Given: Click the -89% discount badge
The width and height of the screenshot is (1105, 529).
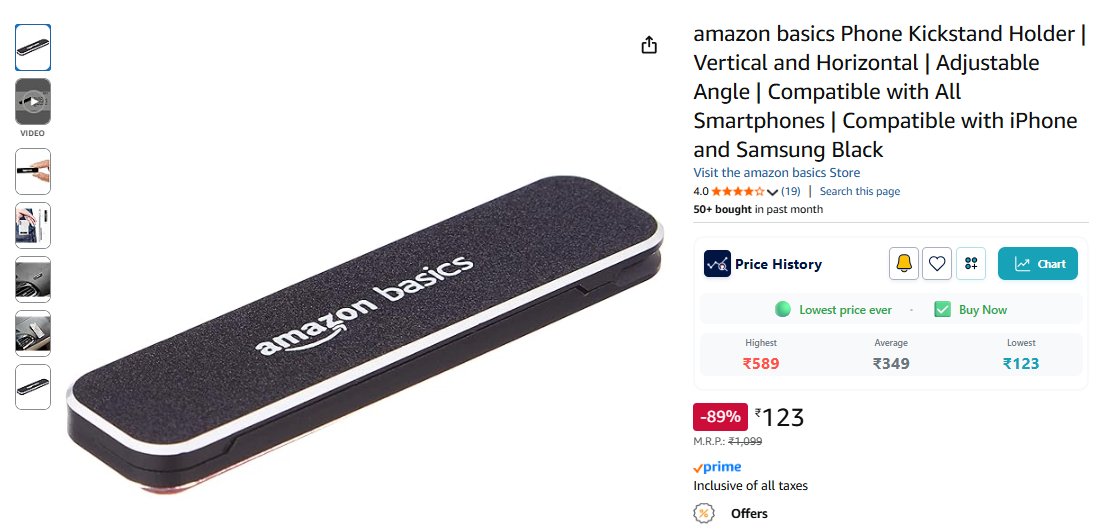Looking at the screenshot, I should point(720,416).
